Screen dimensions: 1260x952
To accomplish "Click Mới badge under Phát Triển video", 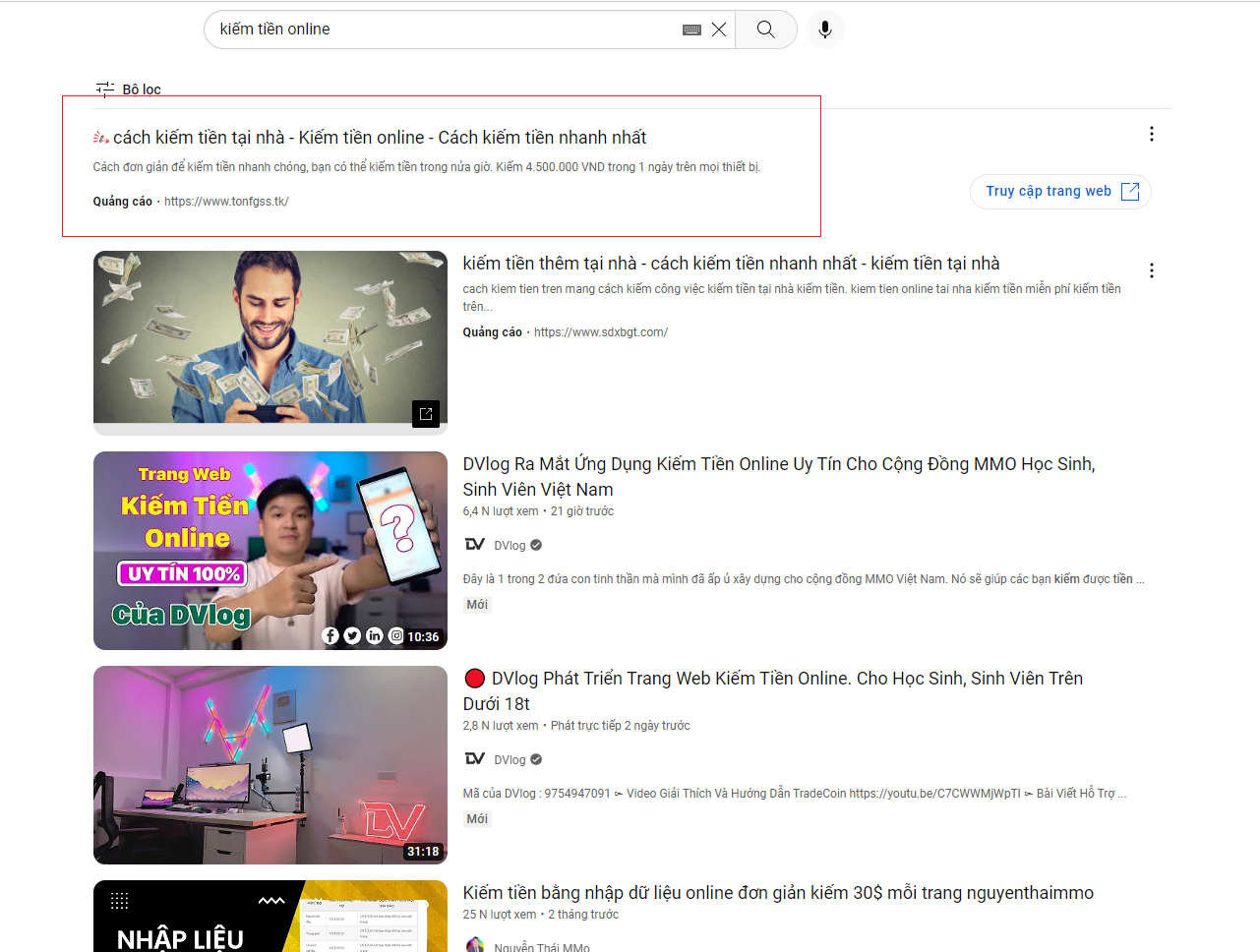I will click(477, 819).
